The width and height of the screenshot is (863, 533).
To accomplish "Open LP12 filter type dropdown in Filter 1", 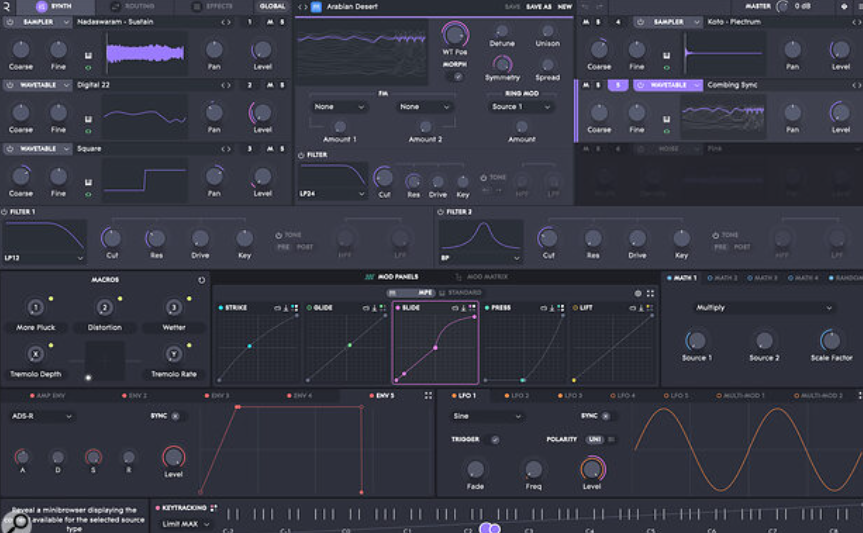I will tap(44, 258).
